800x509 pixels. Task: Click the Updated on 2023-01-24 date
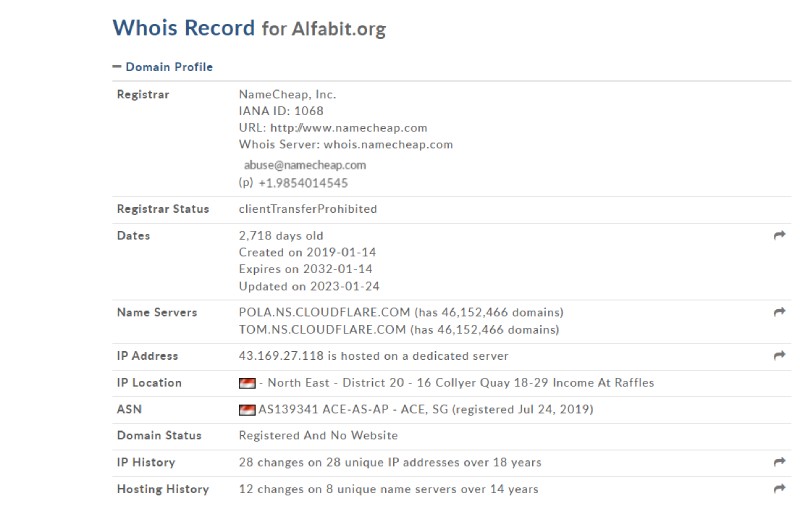pos(309,286)
